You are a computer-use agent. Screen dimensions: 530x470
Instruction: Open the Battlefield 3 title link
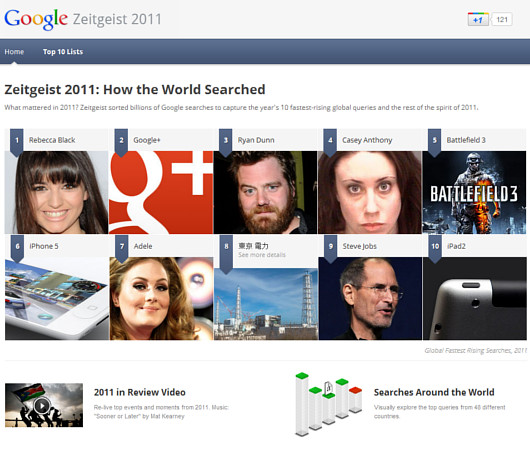[x=466, y=140]
